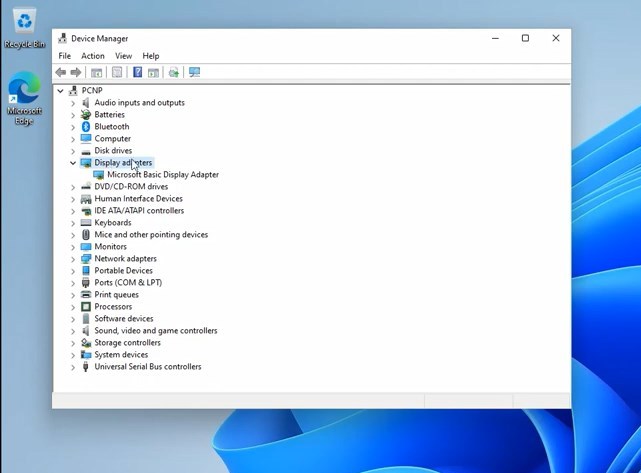Maximize the Device Manager window
Image resolution: width=641 pixels, height=473 pixels.
525,38
